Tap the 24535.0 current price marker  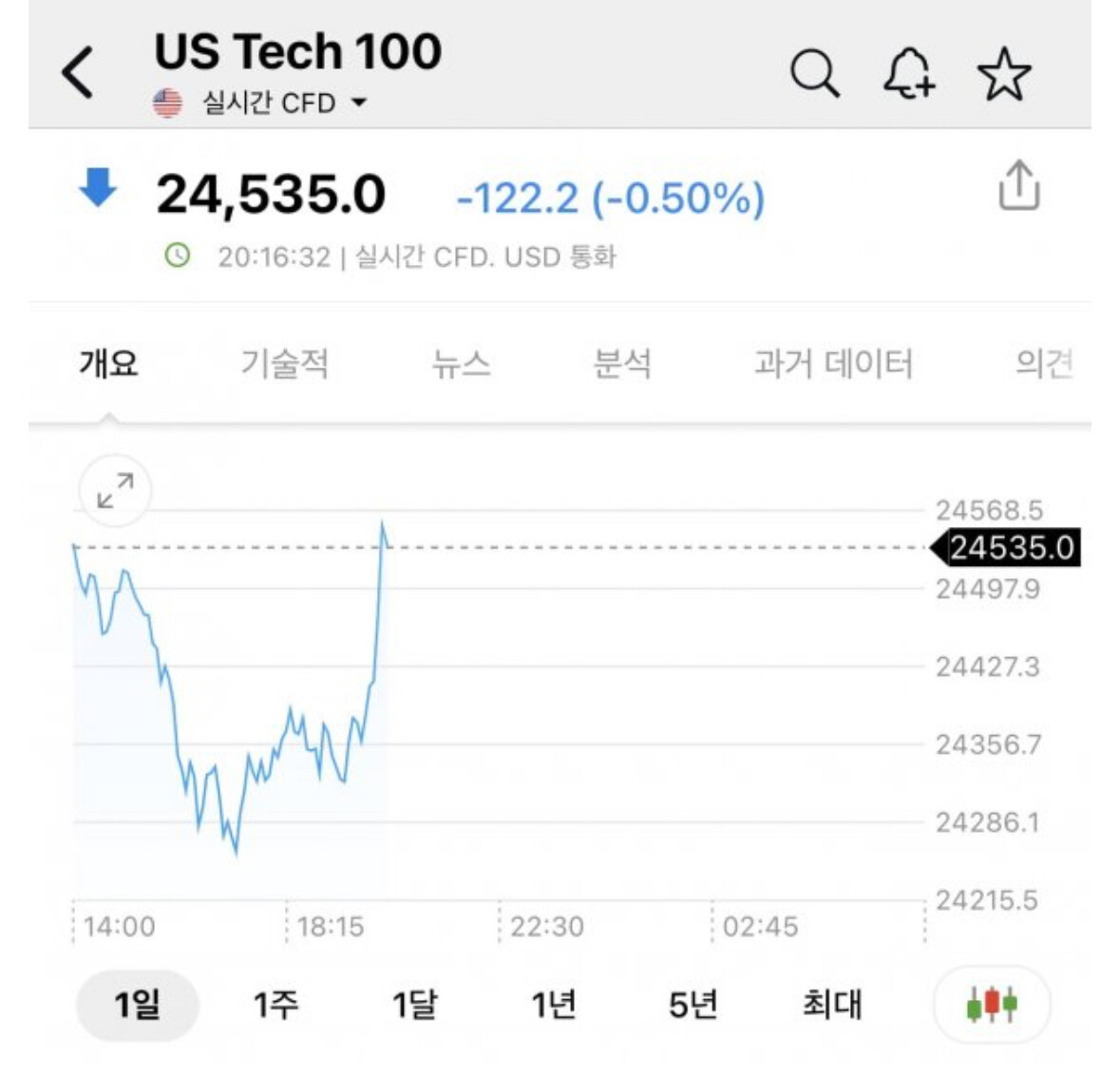pos(1009,548)
